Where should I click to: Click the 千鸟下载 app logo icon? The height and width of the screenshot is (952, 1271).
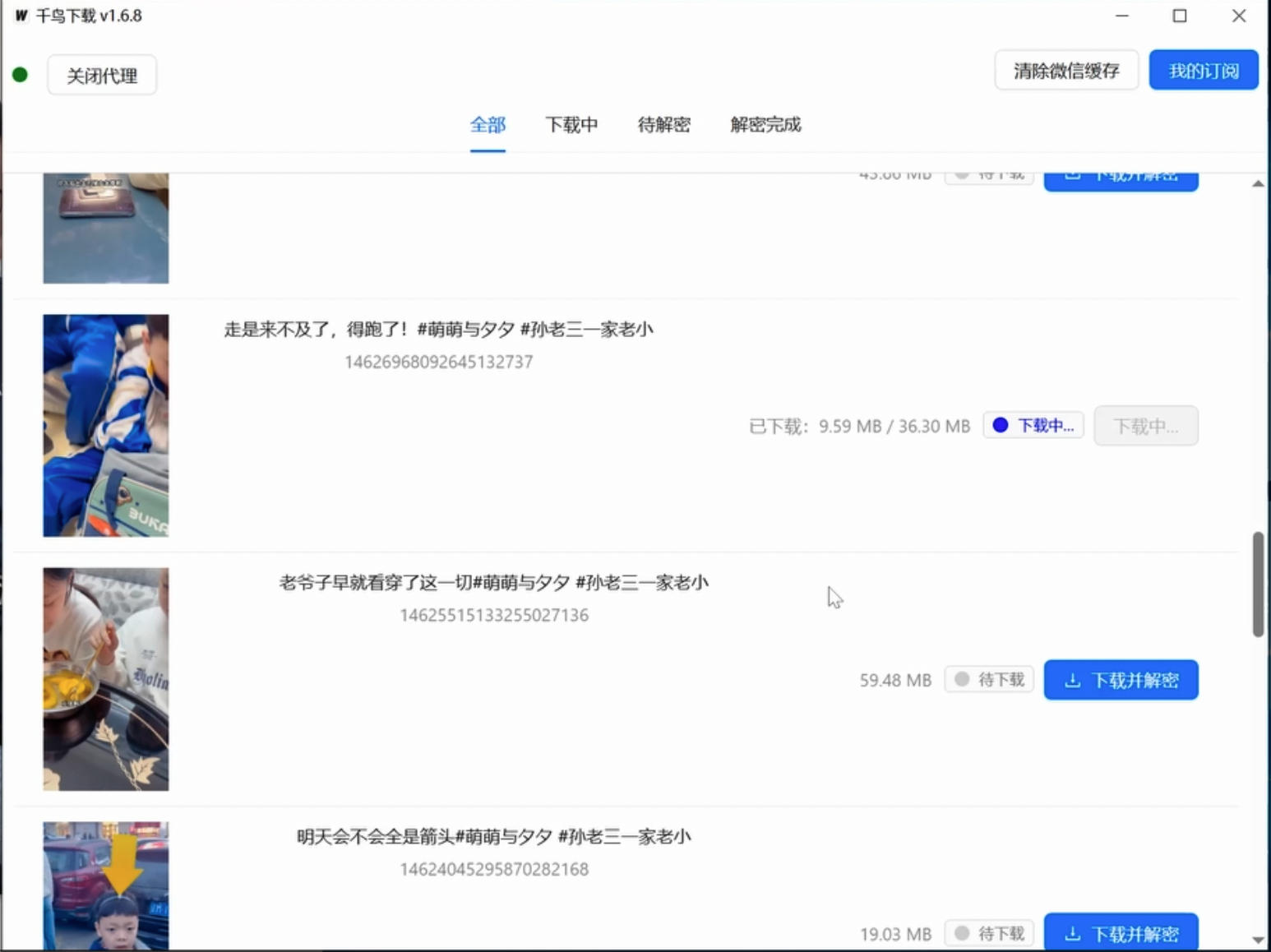(21, 16)
